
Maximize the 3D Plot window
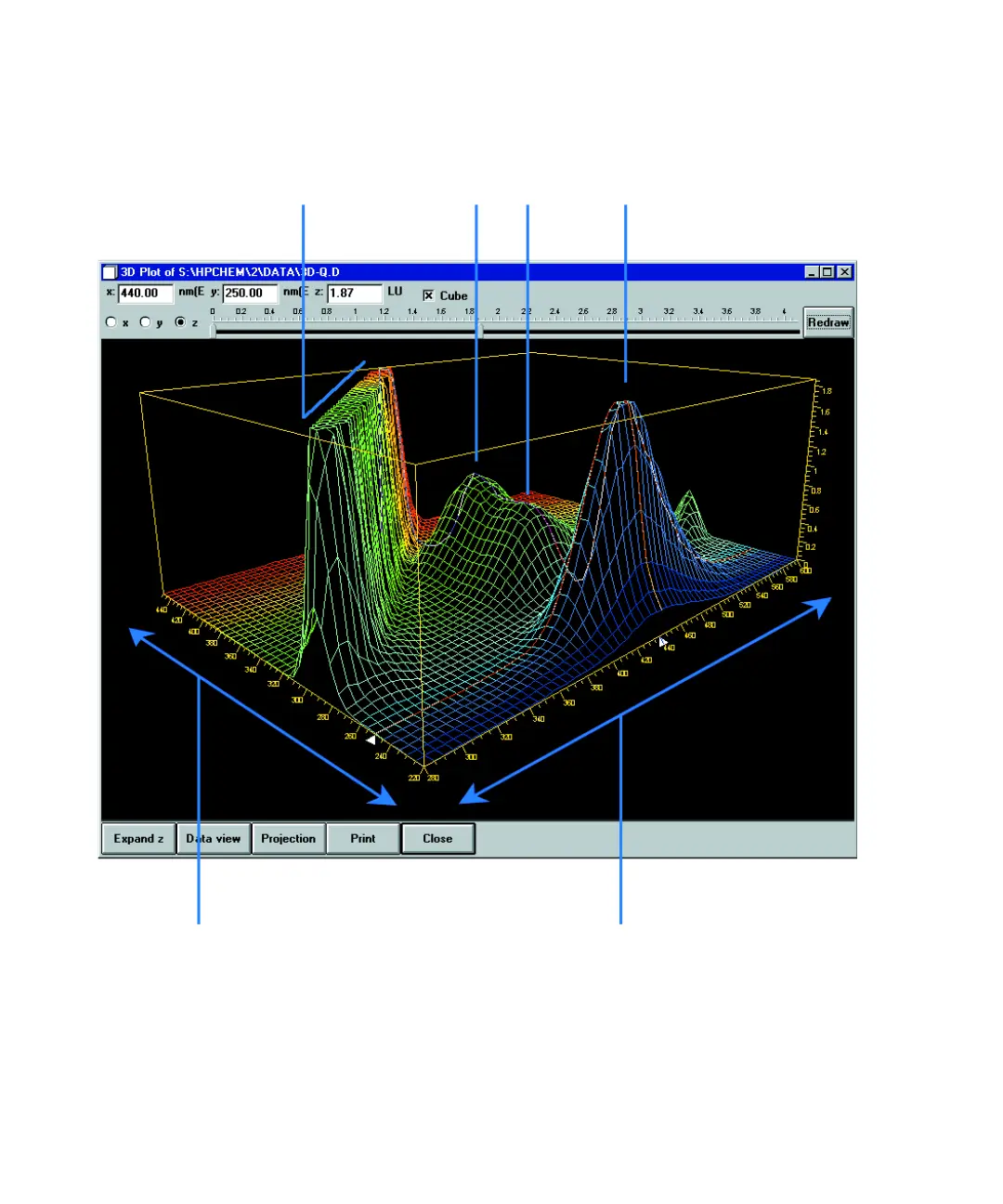[827, 272]
